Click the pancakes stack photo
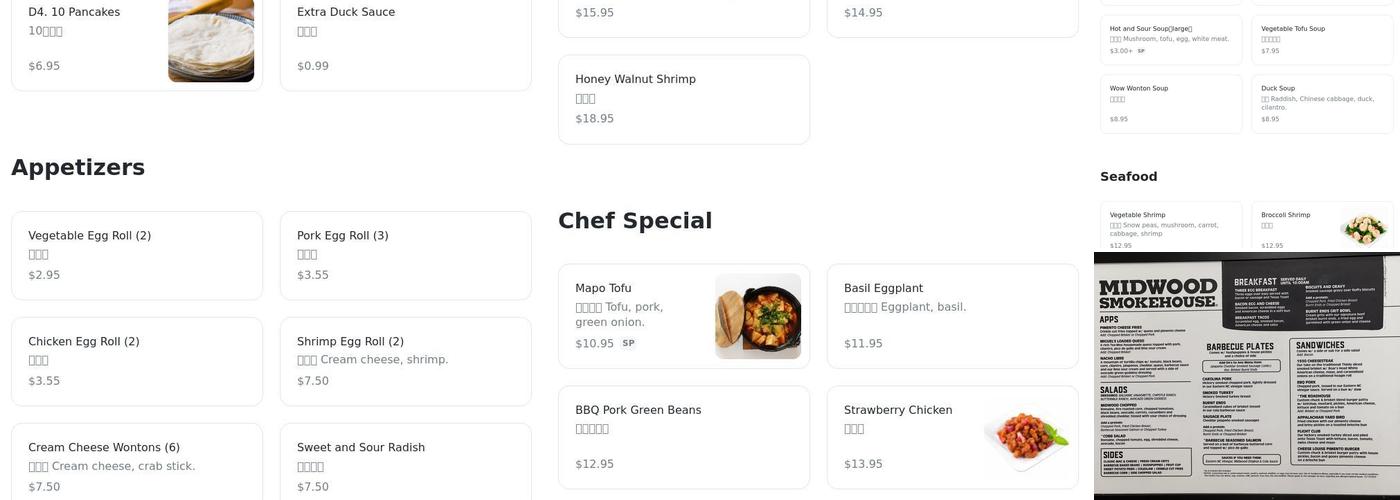 pos(211,40)
